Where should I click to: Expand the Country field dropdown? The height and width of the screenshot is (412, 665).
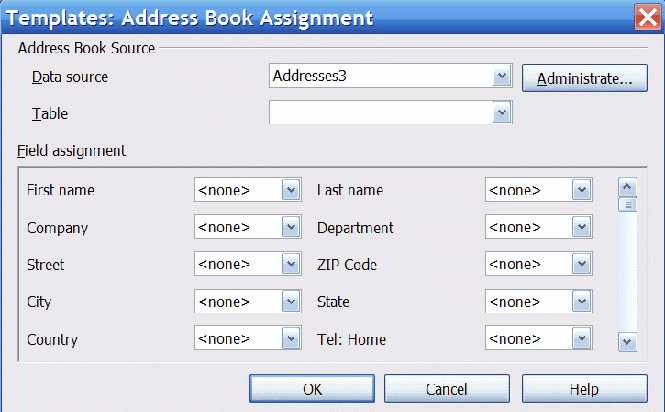tap(291, 339)
